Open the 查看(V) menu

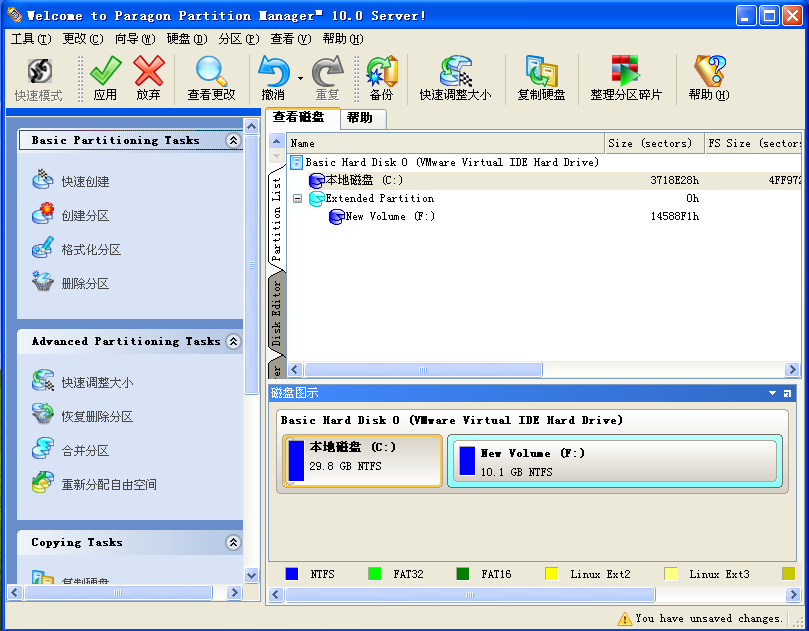pos(291,39)
